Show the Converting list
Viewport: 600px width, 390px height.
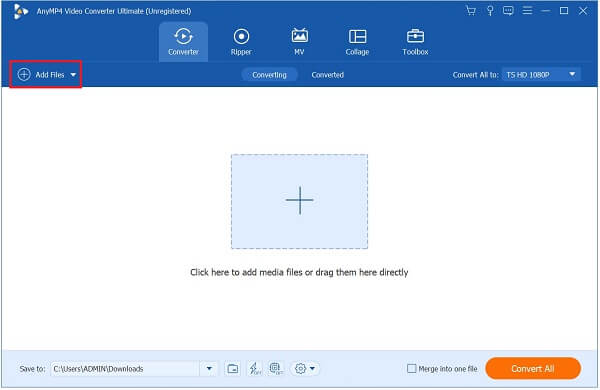(x=269, y=75)
